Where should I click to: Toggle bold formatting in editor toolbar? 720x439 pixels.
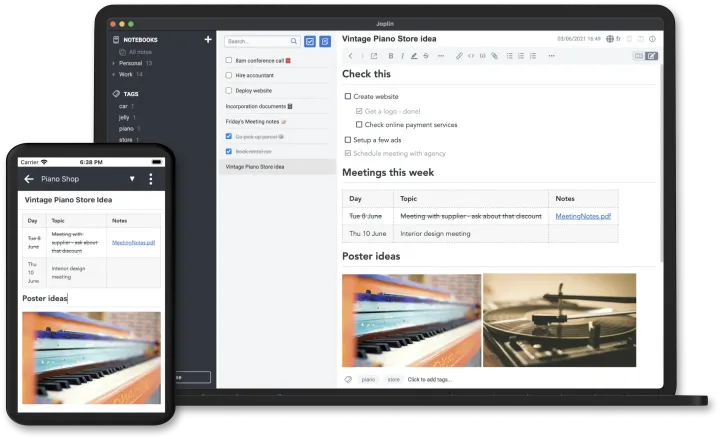(389, 56)
